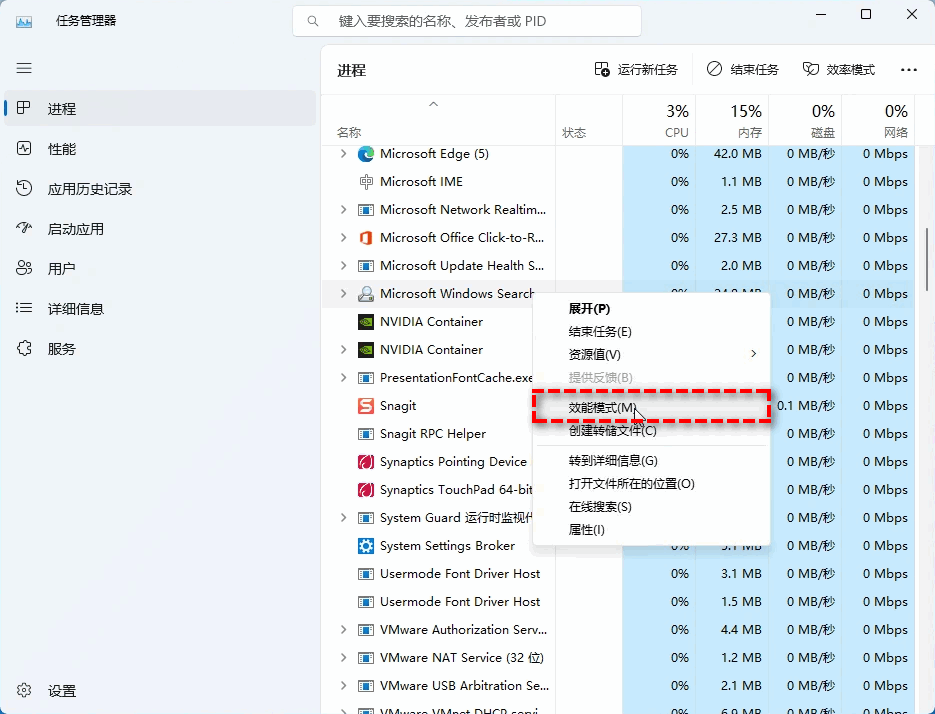The height and width of the screenshot is (714, 935).
Task: Choose 创建转储文件(C) menu entry
Action: (651, 430)
